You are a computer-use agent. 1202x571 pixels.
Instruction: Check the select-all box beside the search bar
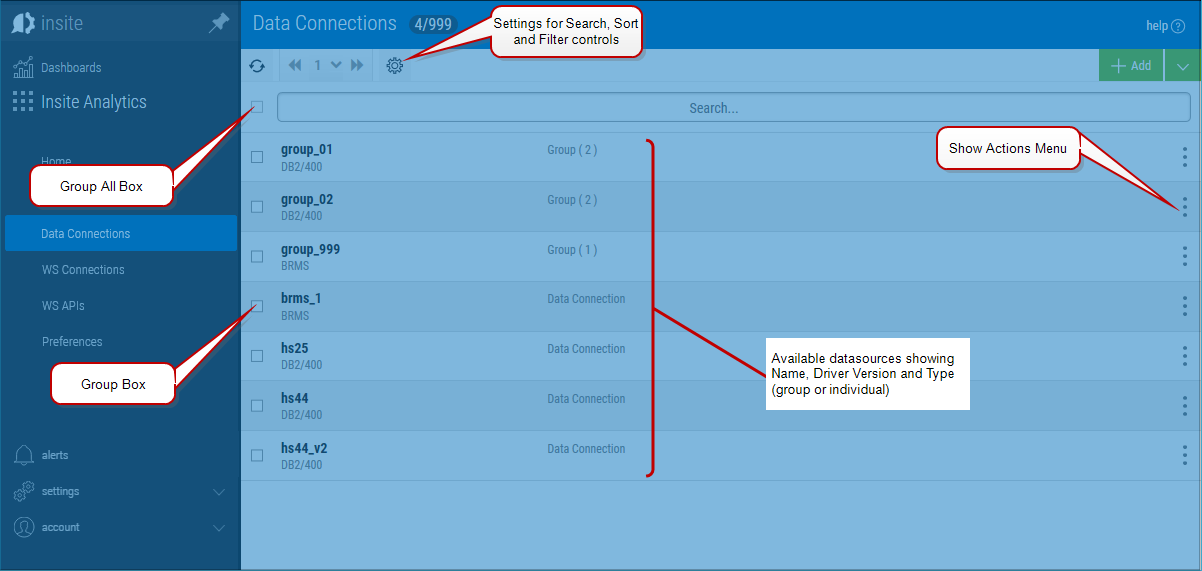(x=257, y=107)
